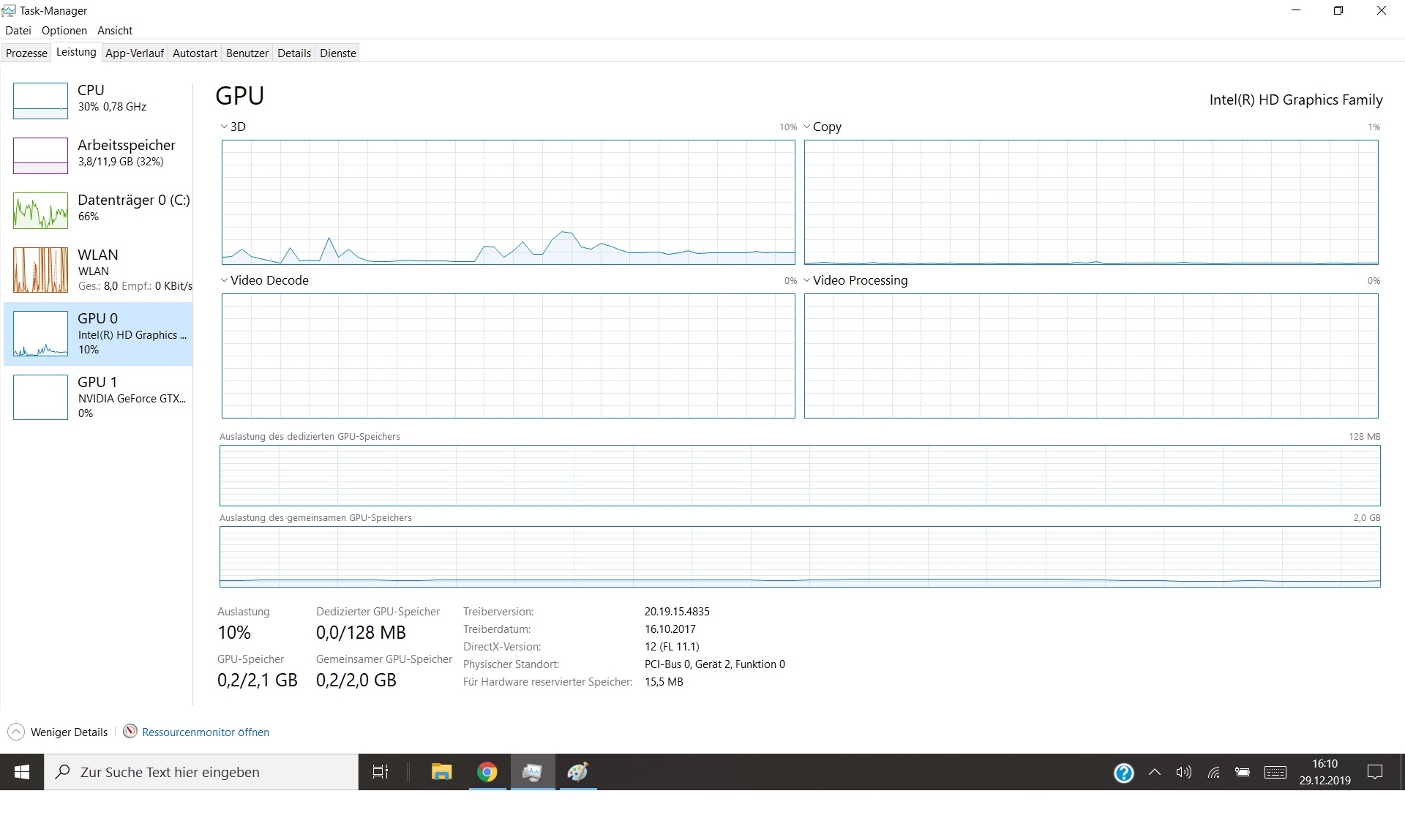
Task: Open the Arbeitsspeicher memory graph
Action: (41, 156)
